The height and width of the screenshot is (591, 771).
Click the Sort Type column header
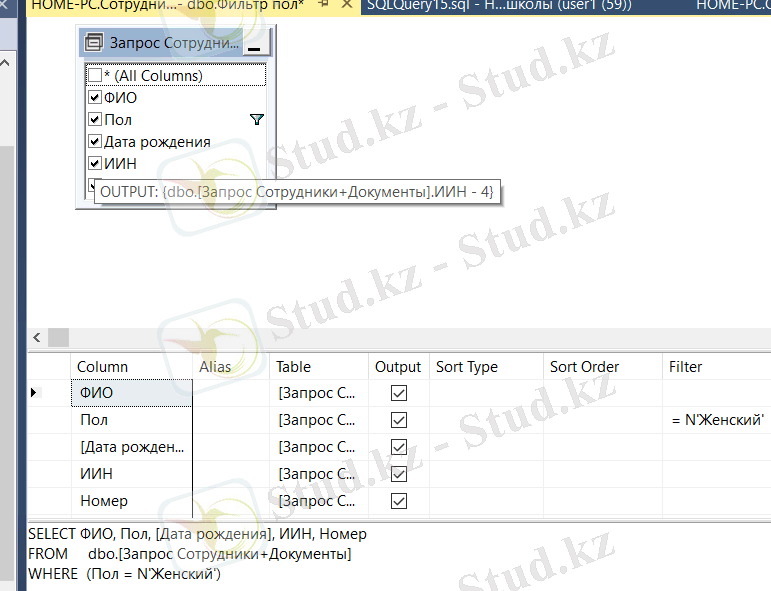[486, 367]
